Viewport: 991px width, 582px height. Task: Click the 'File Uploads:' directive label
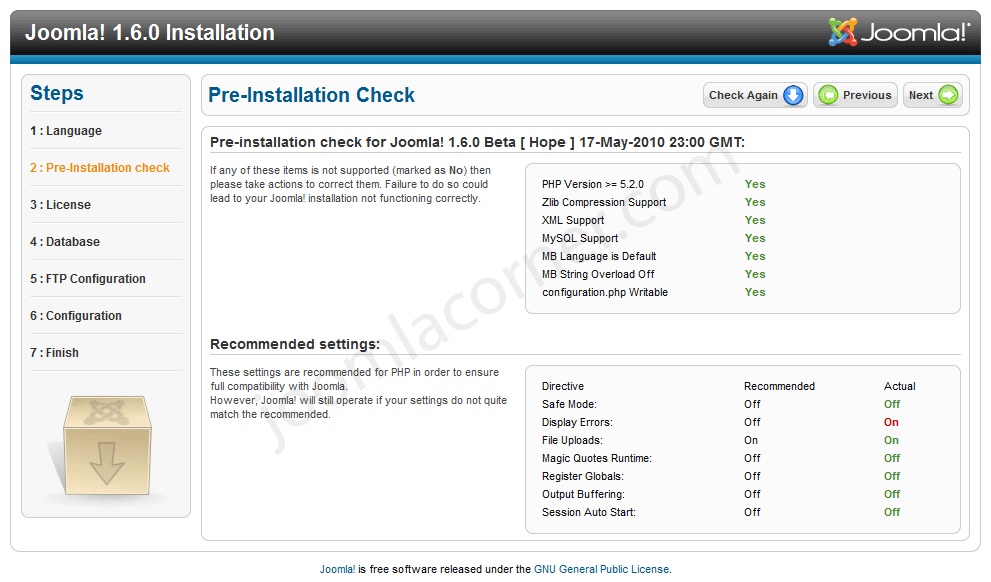[x=573, y=440]
